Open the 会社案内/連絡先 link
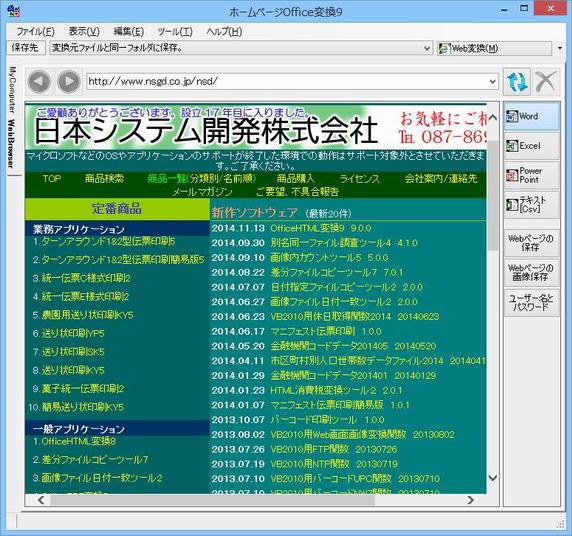The width and height of the screenshot is (572, 536). [441, 178]
